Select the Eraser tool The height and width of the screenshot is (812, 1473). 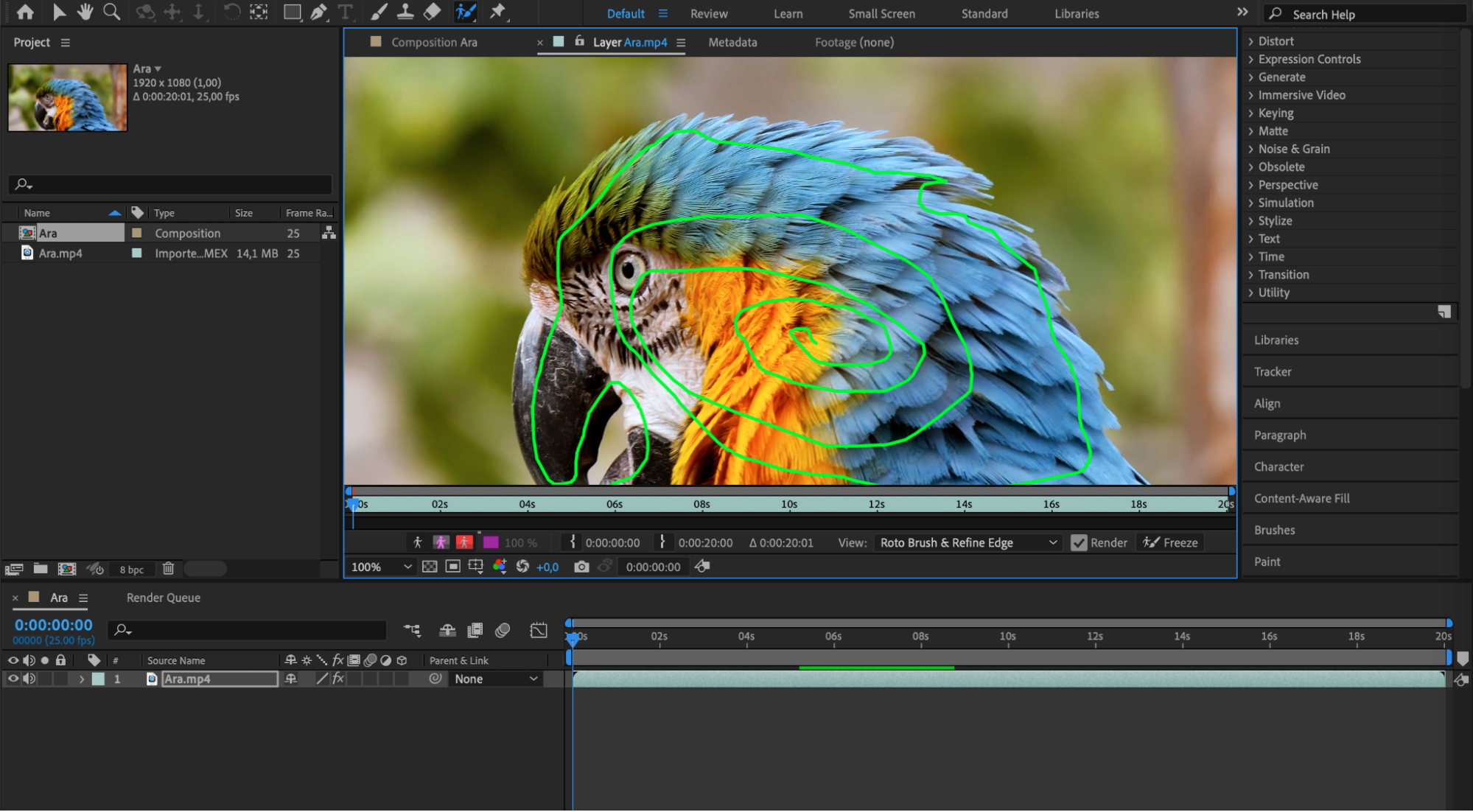(x=433, y=12)
